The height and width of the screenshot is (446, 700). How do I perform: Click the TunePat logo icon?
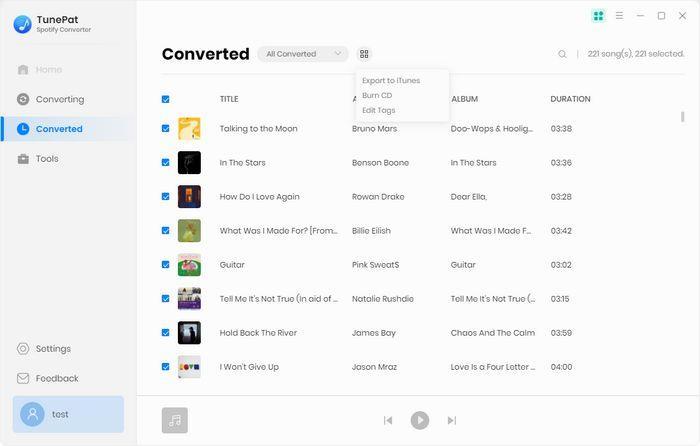click(22, 24)
